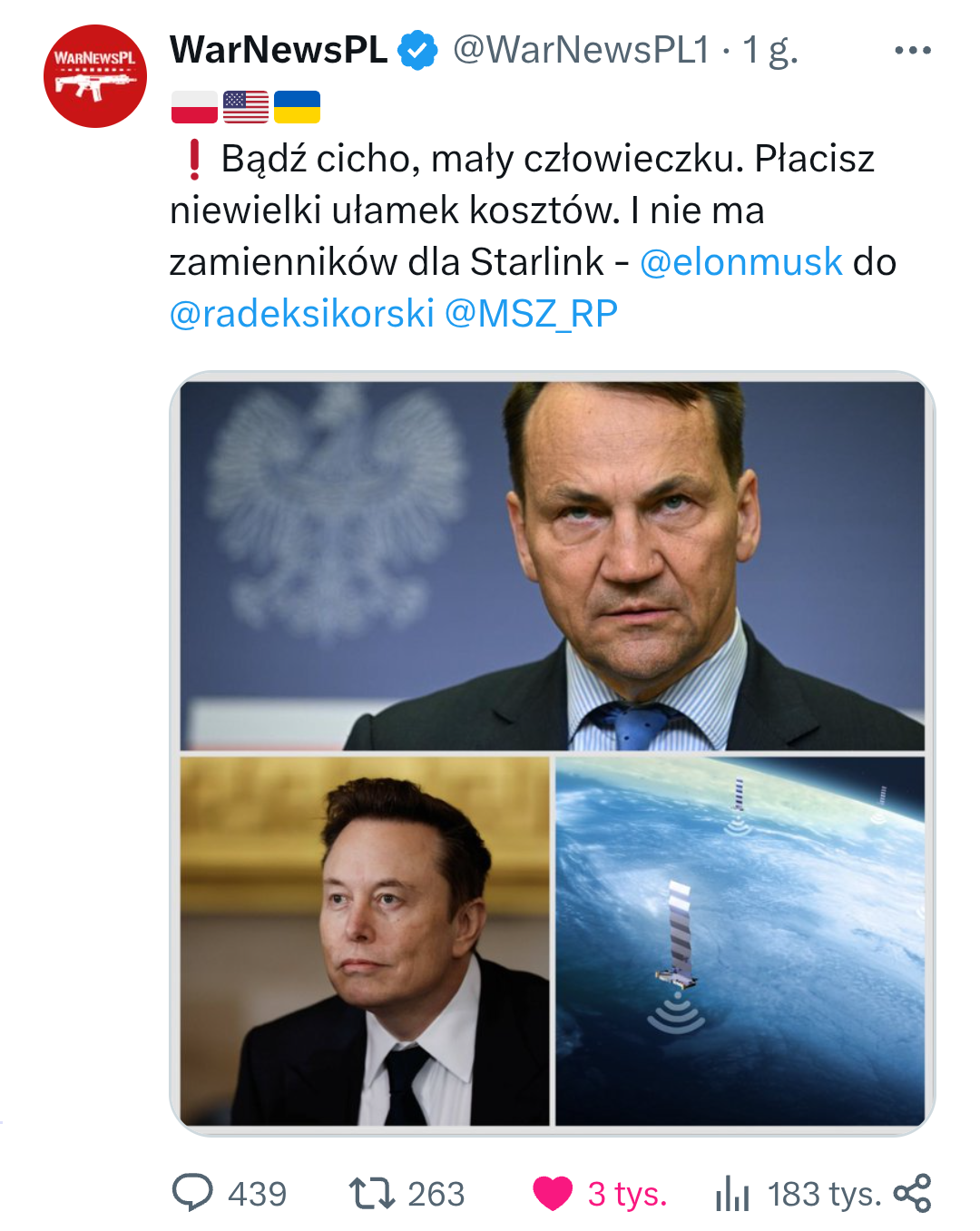Click the WarNewsPL display name
This screenshot has width=980, height=1231.
(279, 50)
